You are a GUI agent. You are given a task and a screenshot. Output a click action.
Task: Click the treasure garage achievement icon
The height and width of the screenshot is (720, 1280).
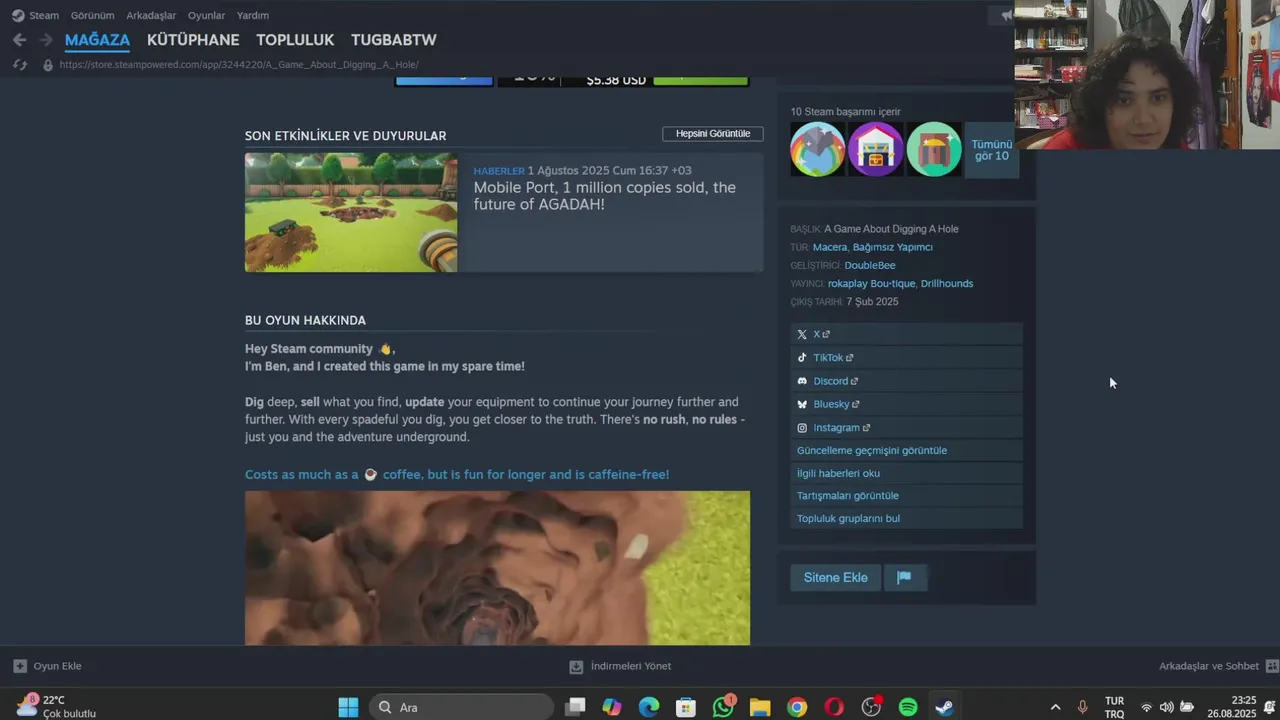[876, 149]
